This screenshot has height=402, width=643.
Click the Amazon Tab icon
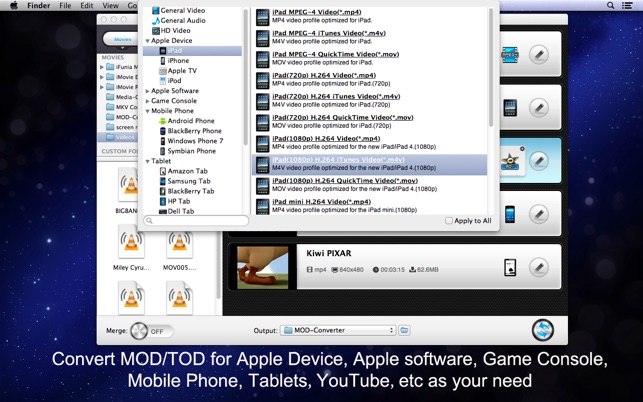[163, 171]
